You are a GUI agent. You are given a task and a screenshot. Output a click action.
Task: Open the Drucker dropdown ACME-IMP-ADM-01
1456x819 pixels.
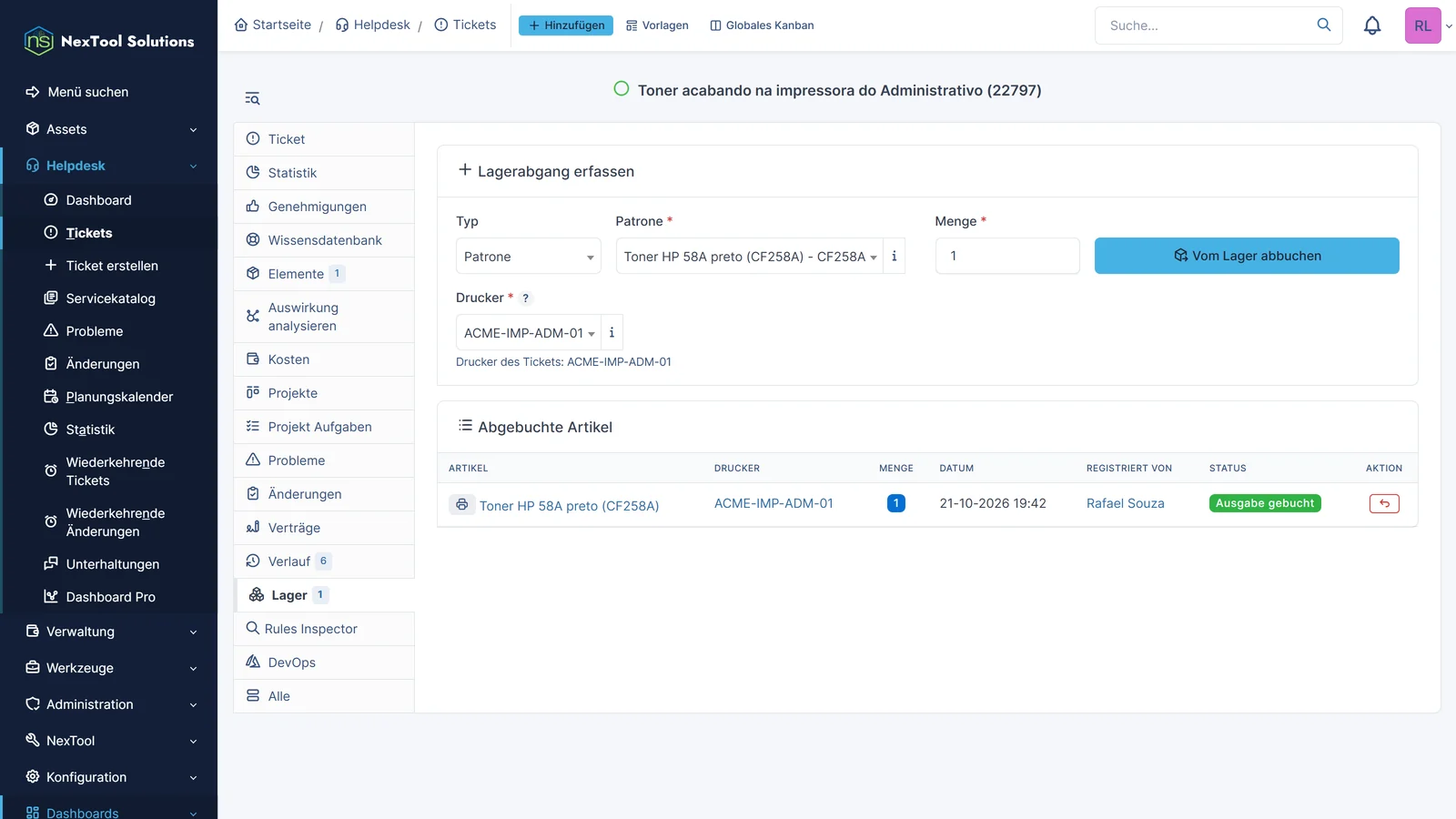pos(529,333)
